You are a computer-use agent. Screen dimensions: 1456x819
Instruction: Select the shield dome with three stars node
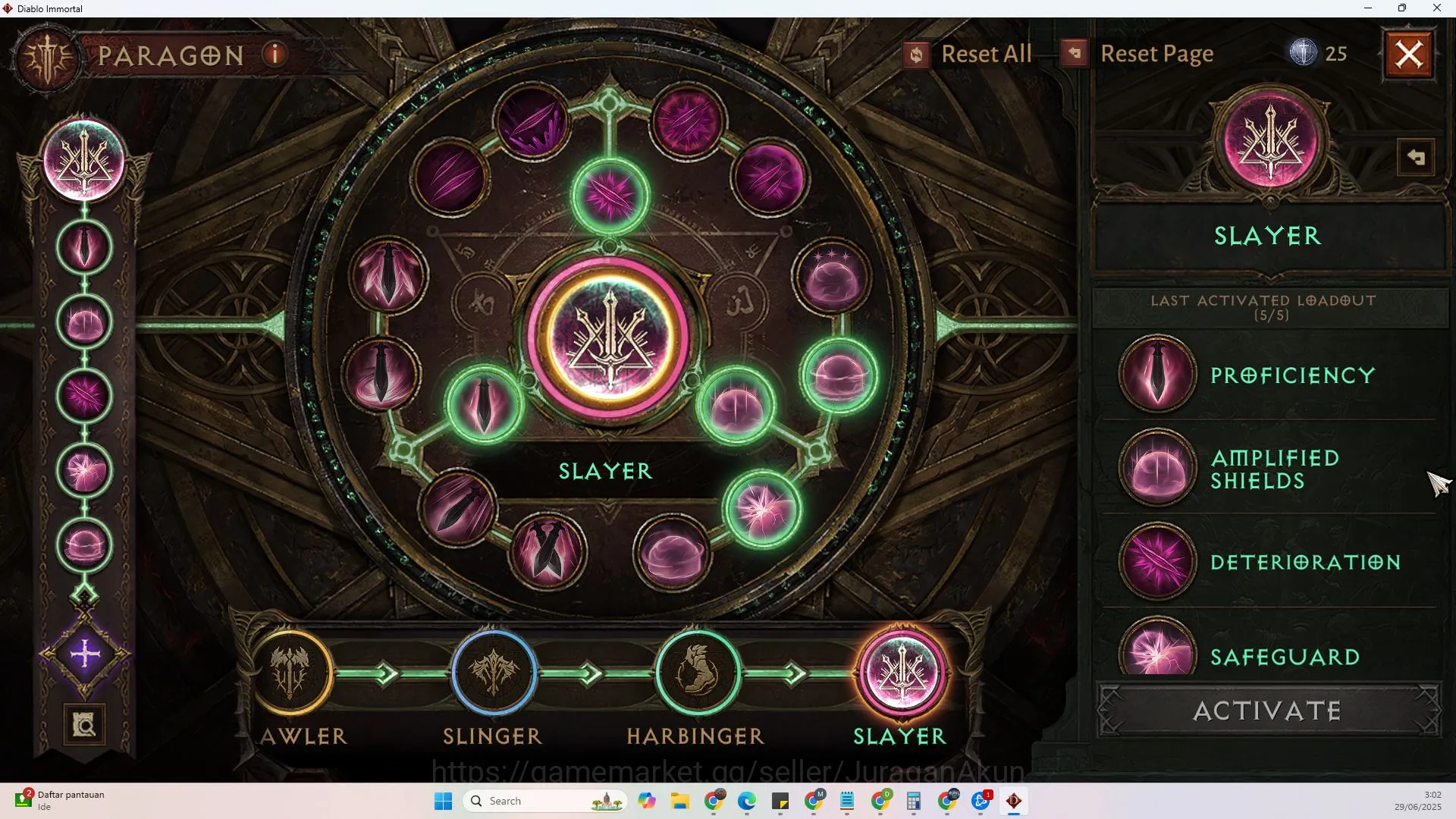click(831, 277)
